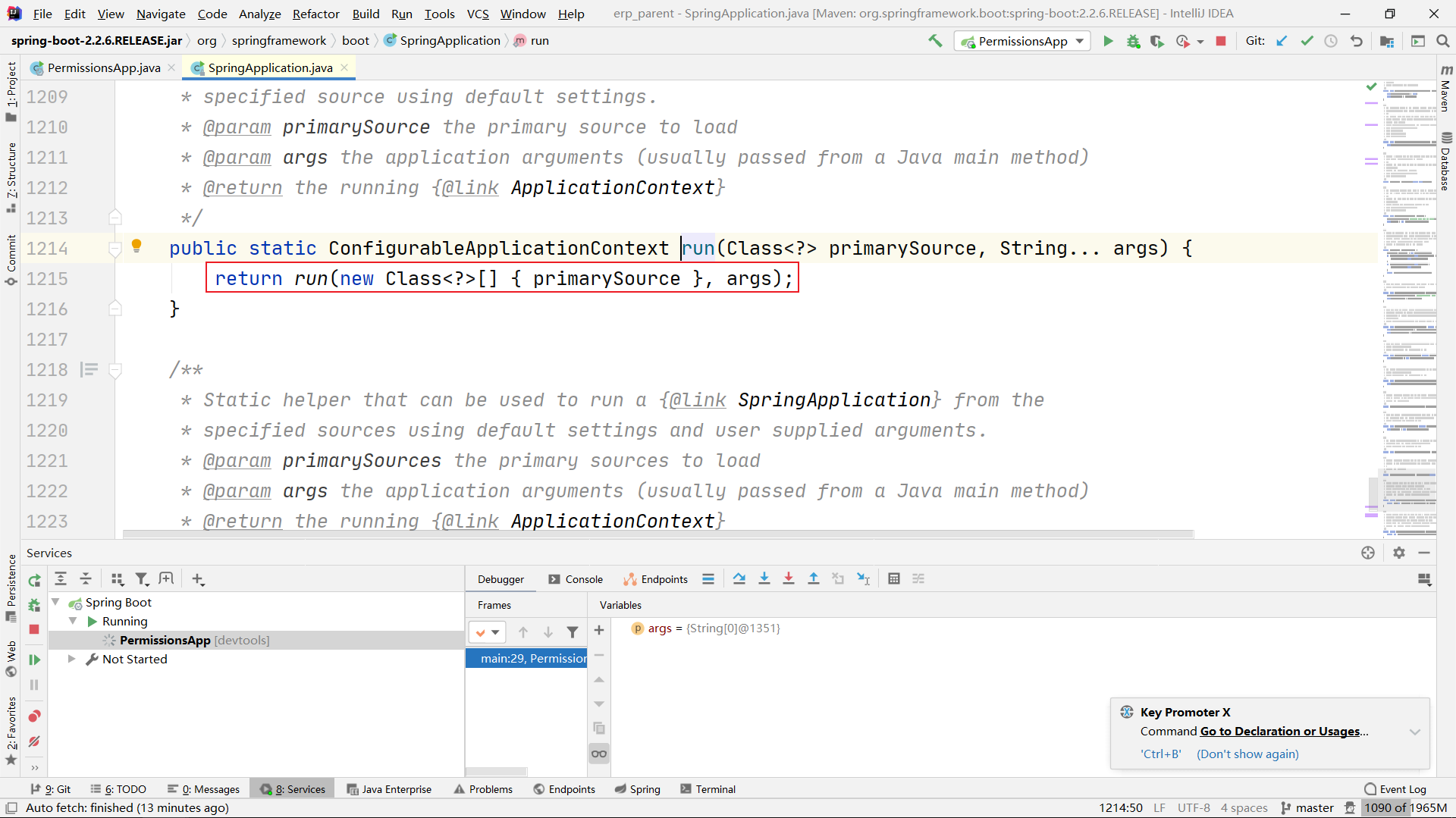Click the Don't show again link

tap(1247, 754)
